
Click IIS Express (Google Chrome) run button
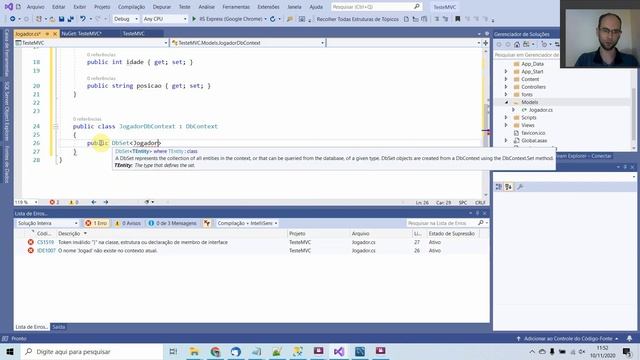tap(230, 19)
